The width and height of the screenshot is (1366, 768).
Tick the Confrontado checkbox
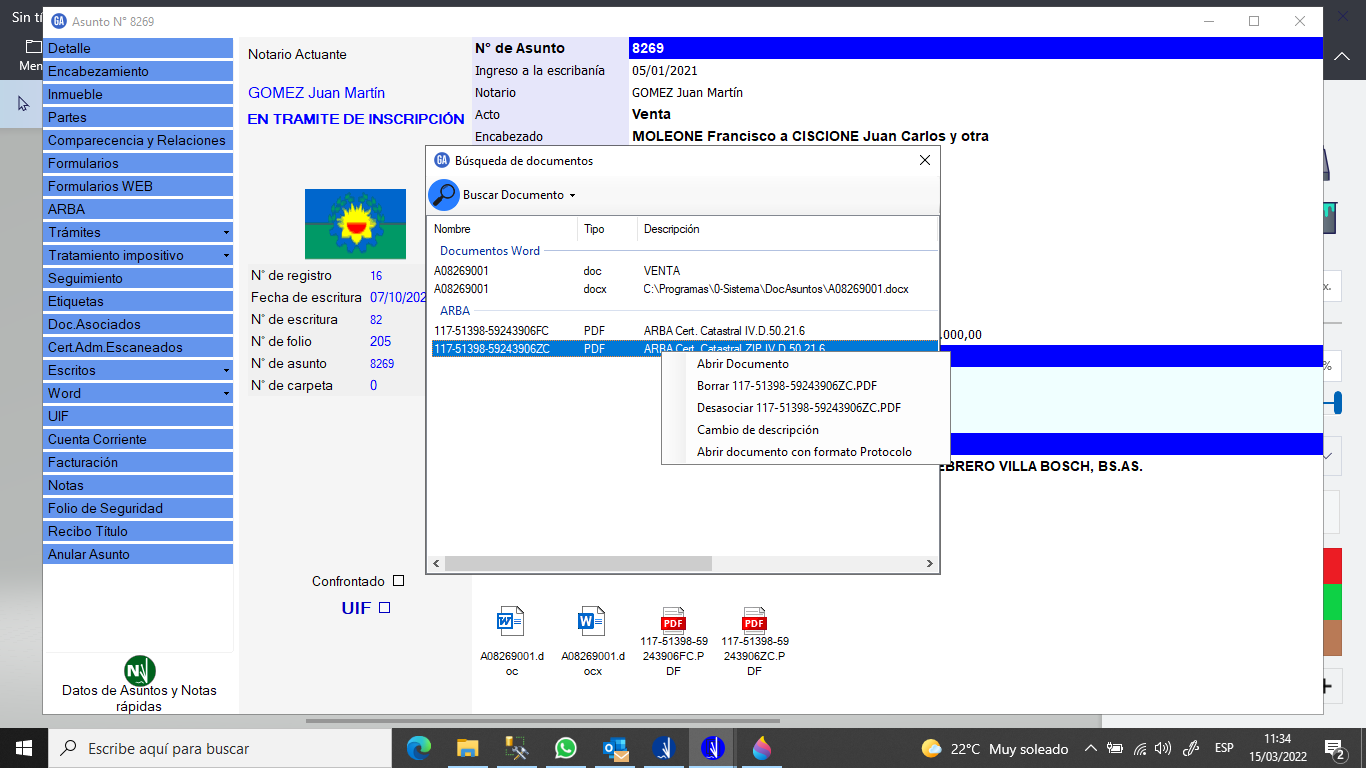pos(399,581)
